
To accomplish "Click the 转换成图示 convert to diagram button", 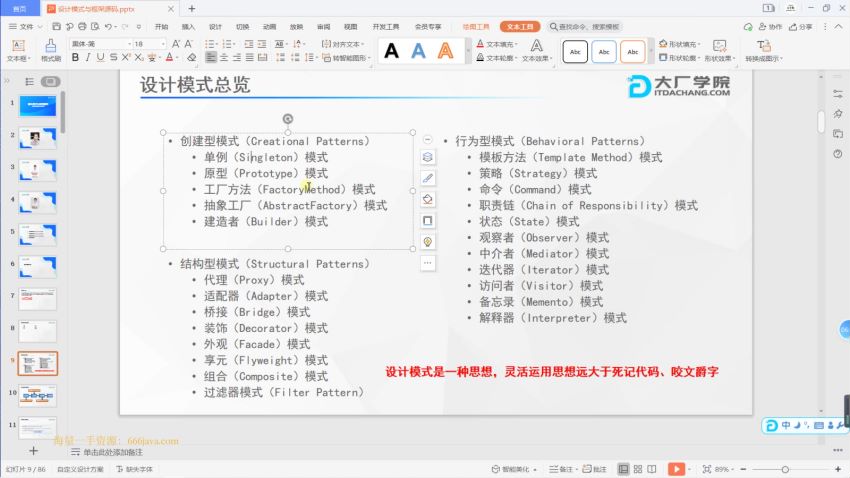I will [763, 58].
